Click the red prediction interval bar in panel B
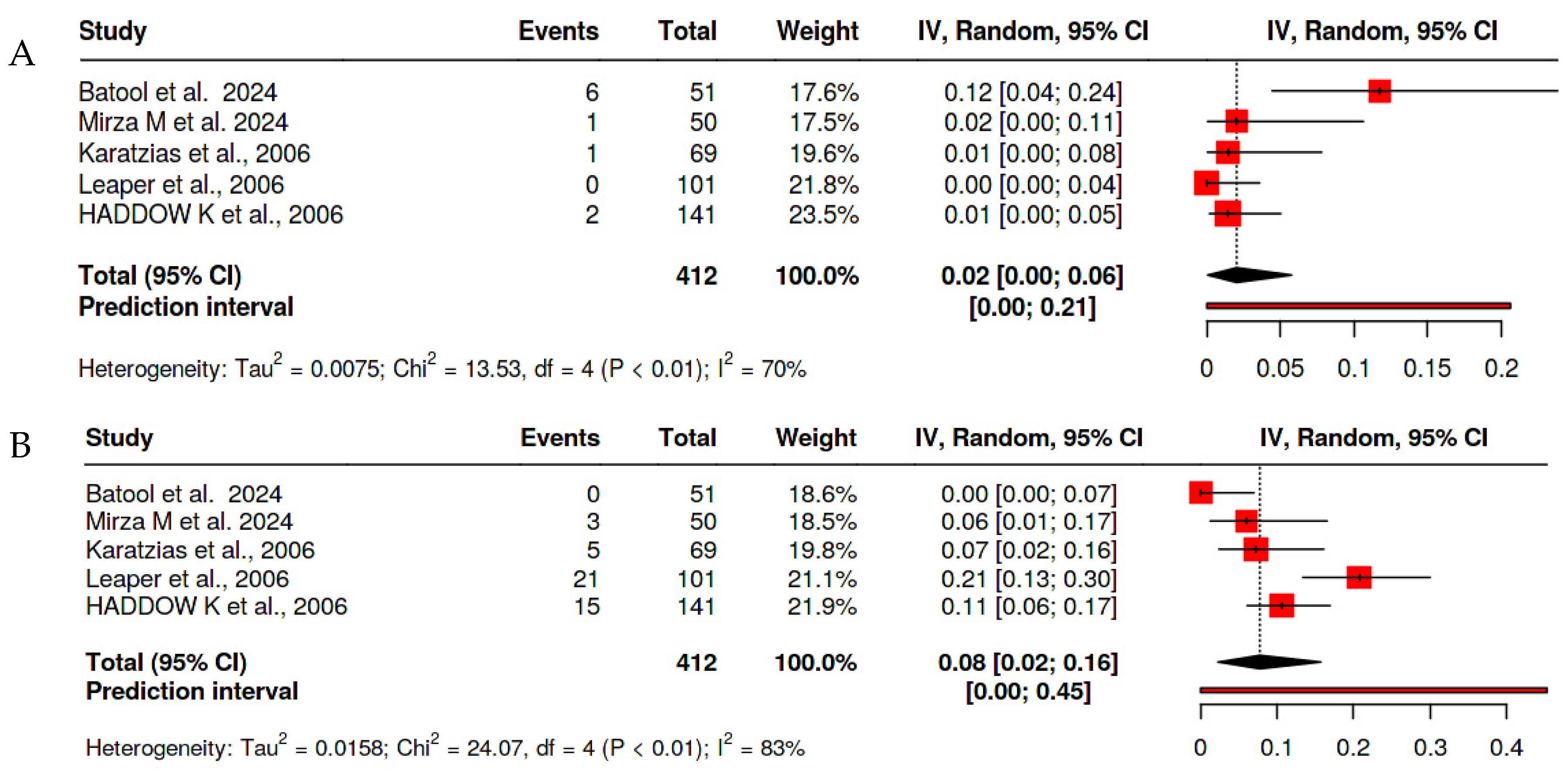 1373,690
